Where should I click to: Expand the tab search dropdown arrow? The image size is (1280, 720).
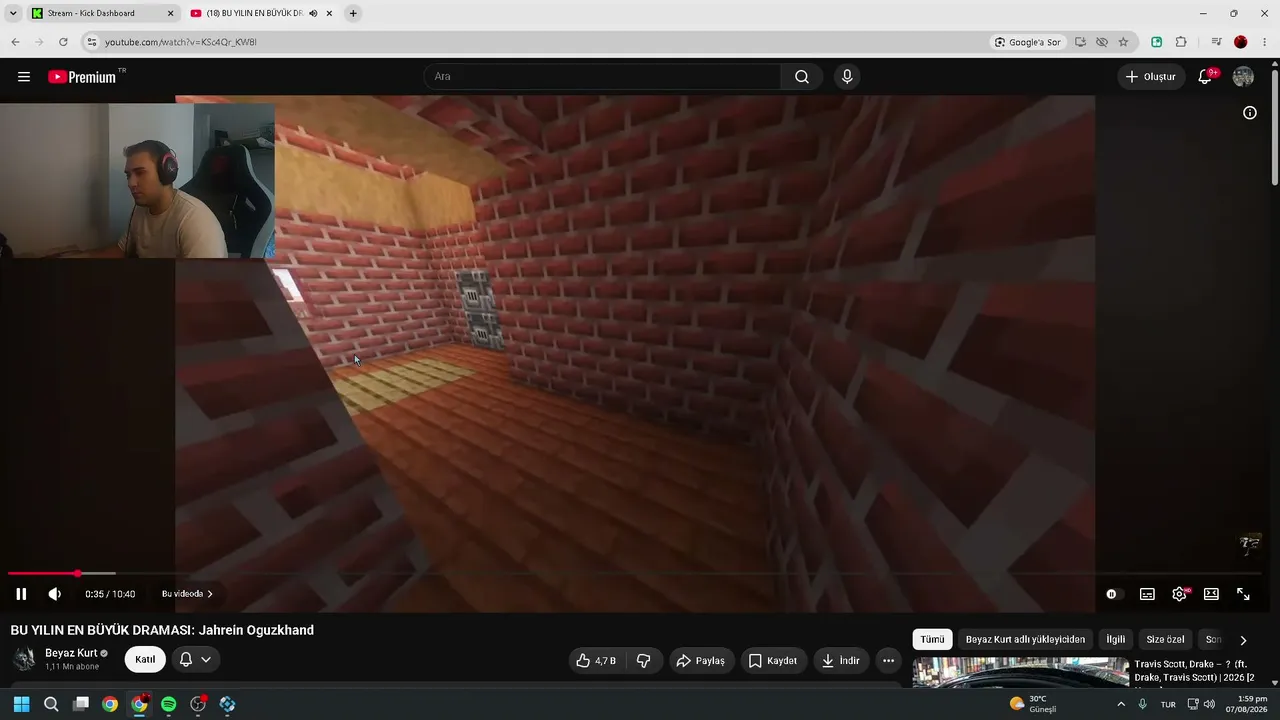(13, 13)
